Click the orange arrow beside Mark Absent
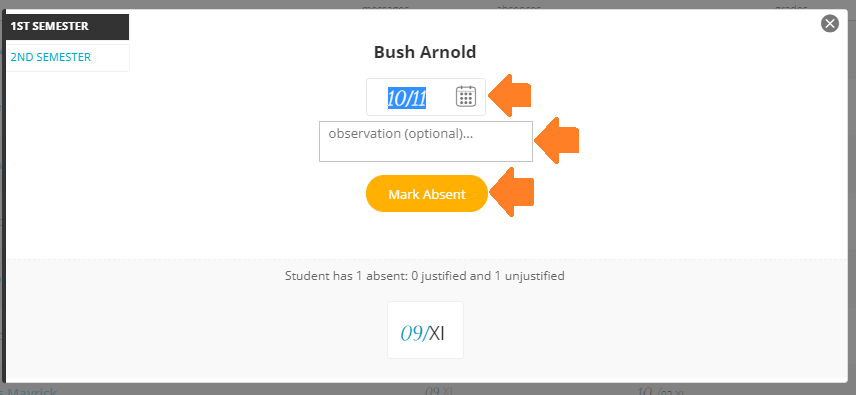856x395 pixels. pos(512,192)
